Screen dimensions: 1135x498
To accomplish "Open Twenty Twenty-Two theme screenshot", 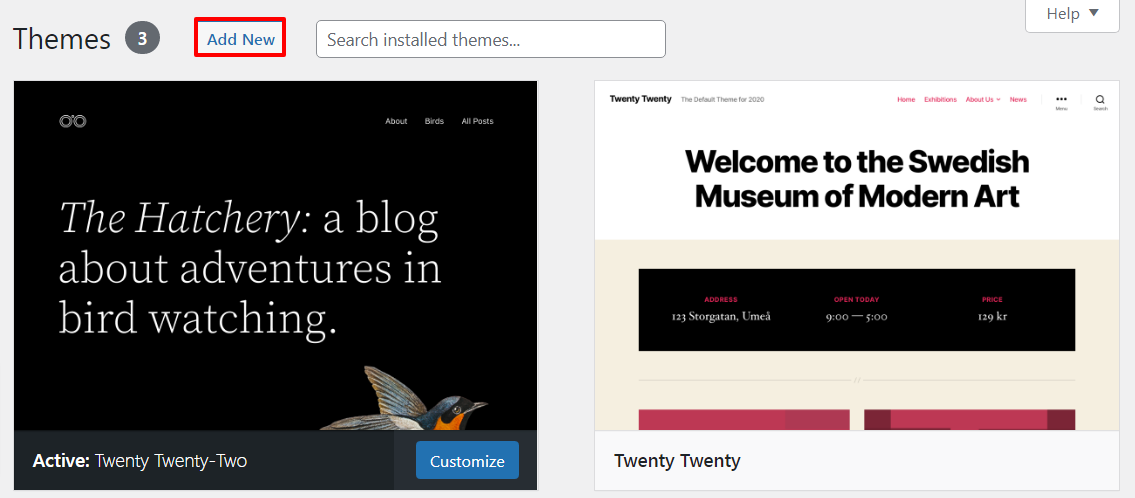I will click(276, 256).
